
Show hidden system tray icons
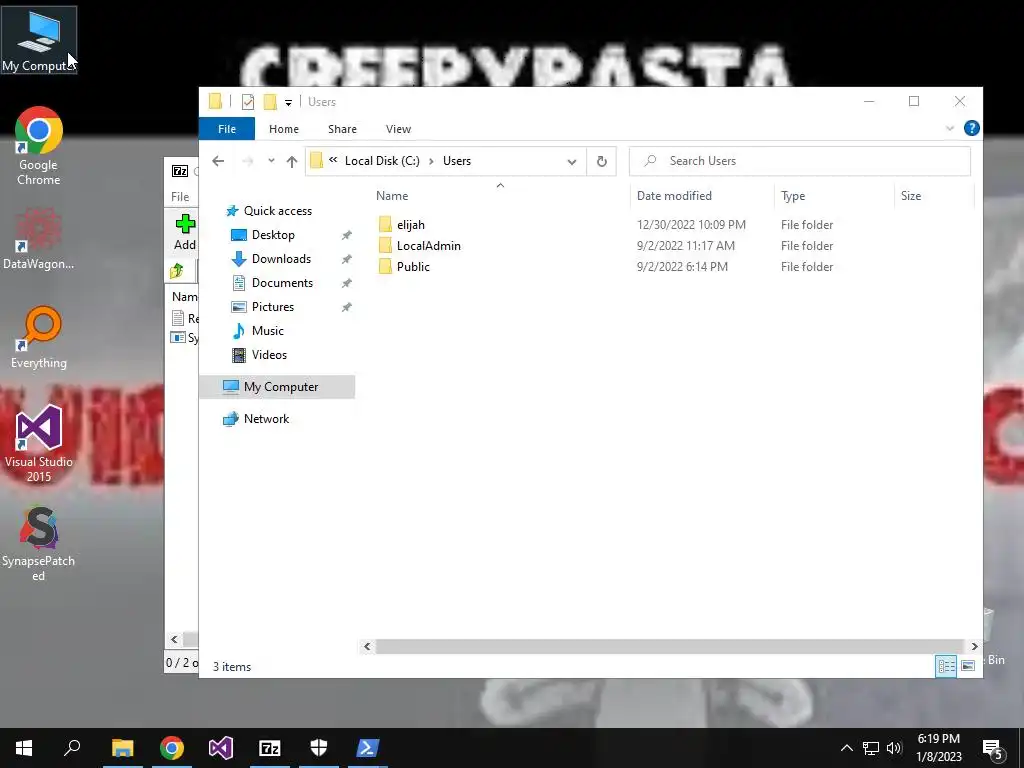click(x=846, y=748)
